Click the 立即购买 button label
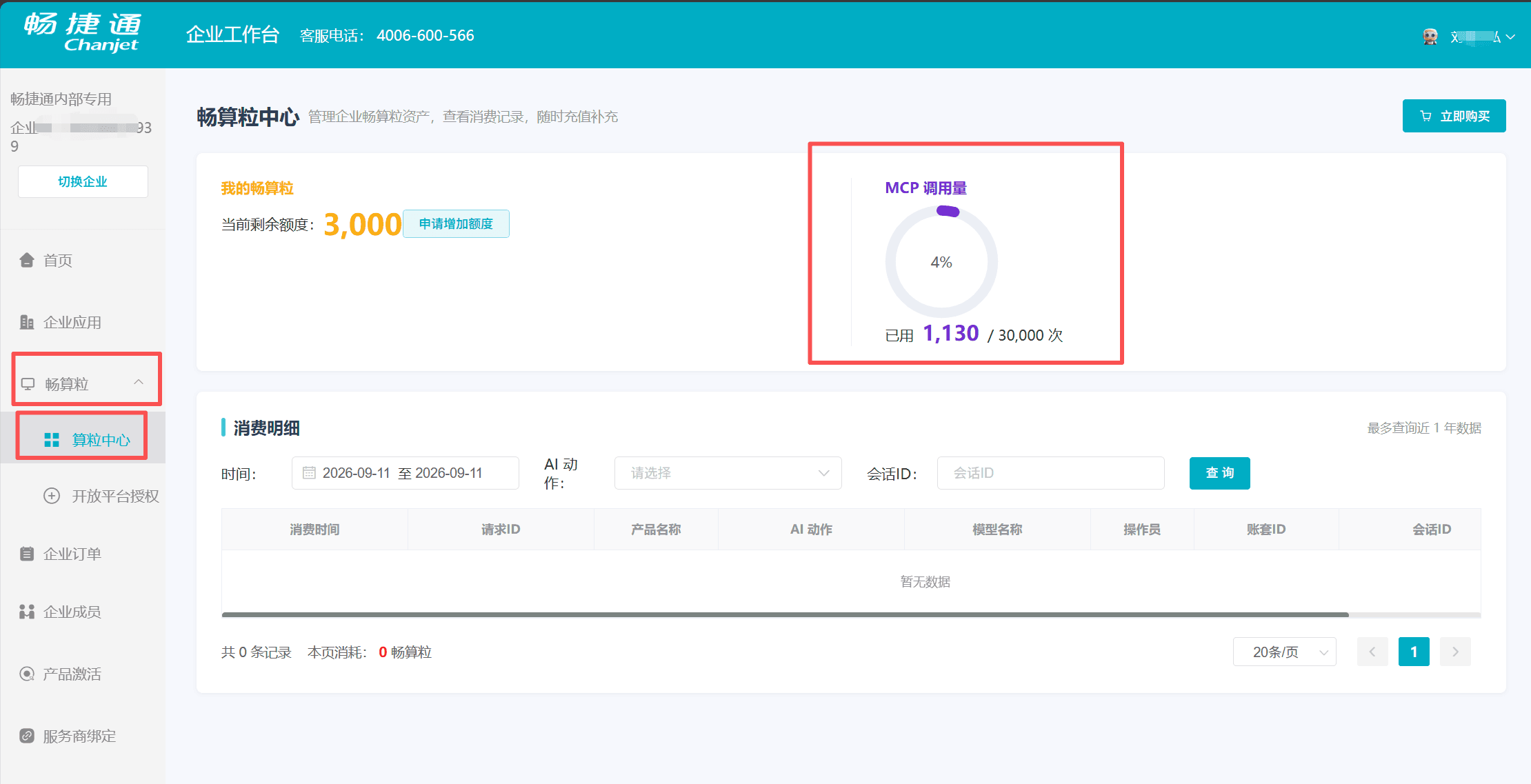Screen dimensions: 1531x784 pyautogui.click(x=1465, y=117)
